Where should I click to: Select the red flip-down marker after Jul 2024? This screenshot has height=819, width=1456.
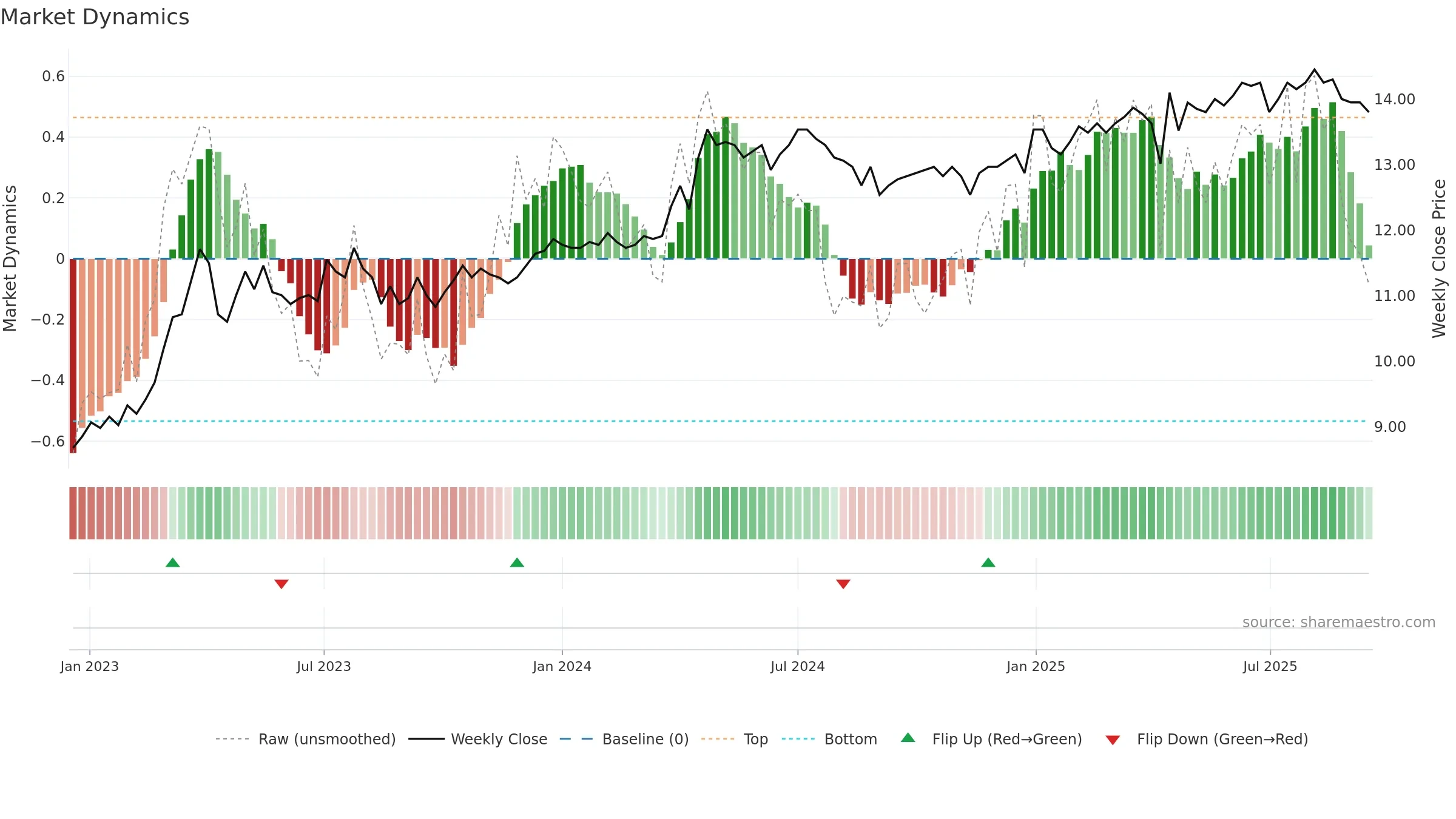[x=843, y=584]
